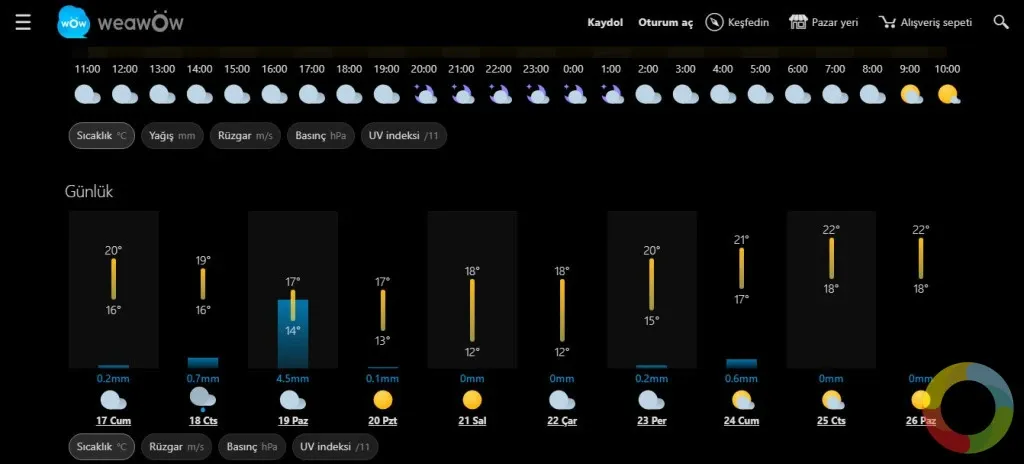Switch hourly chart to UV indeksi

[403, 136]
